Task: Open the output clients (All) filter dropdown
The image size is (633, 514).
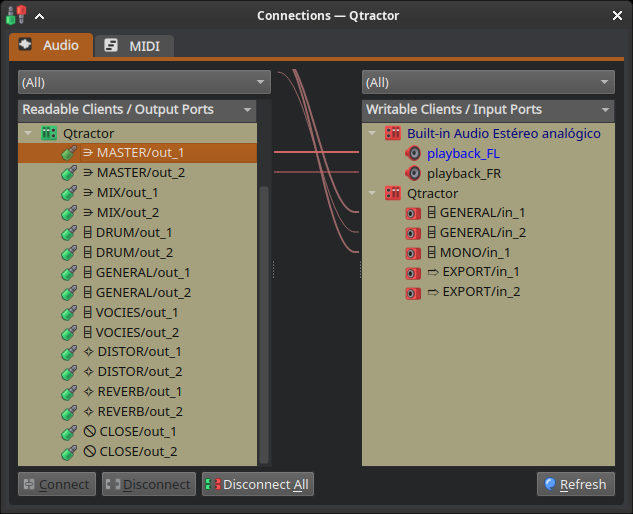Action: point(144,82)
